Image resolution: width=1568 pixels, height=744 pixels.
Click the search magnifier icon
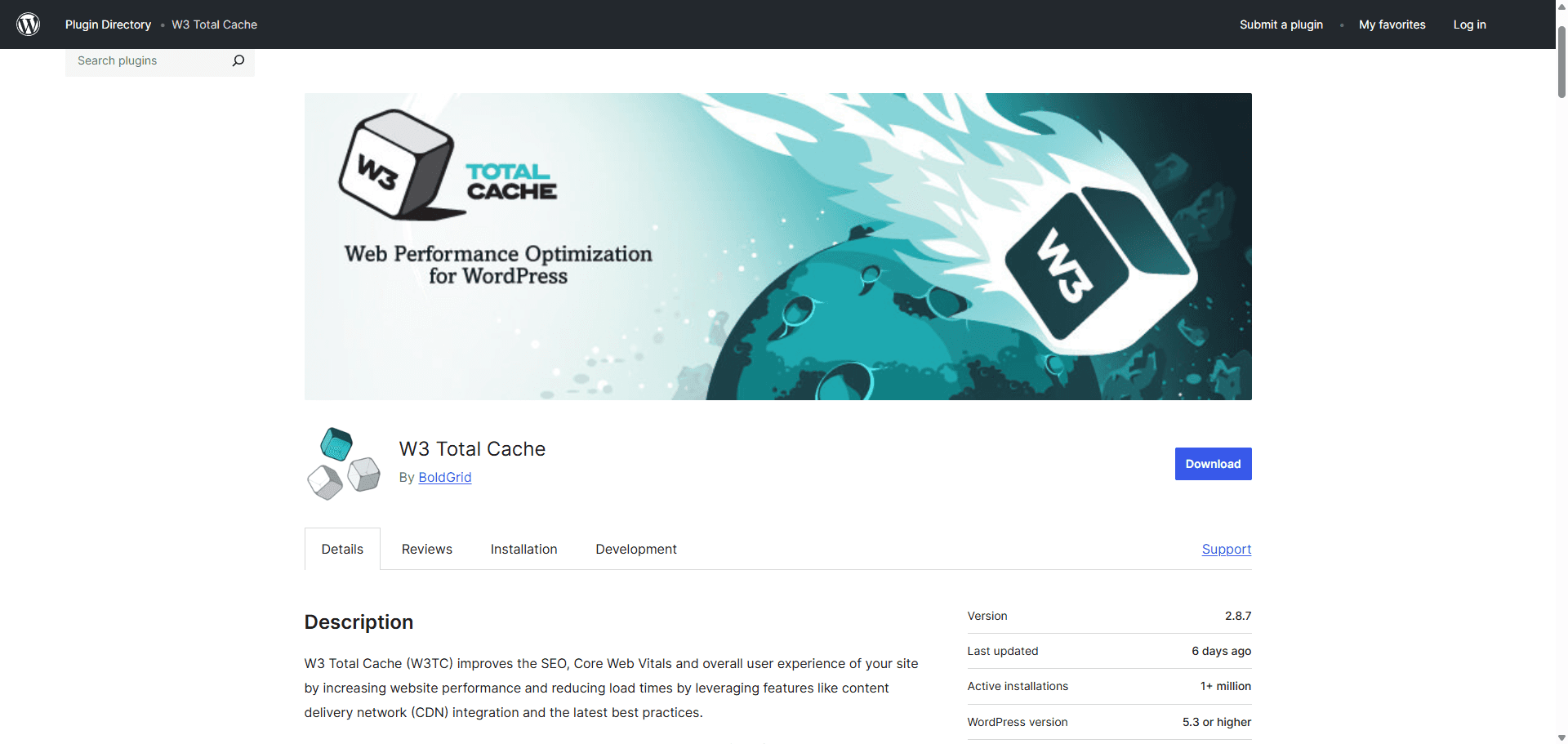coord(238,60)
